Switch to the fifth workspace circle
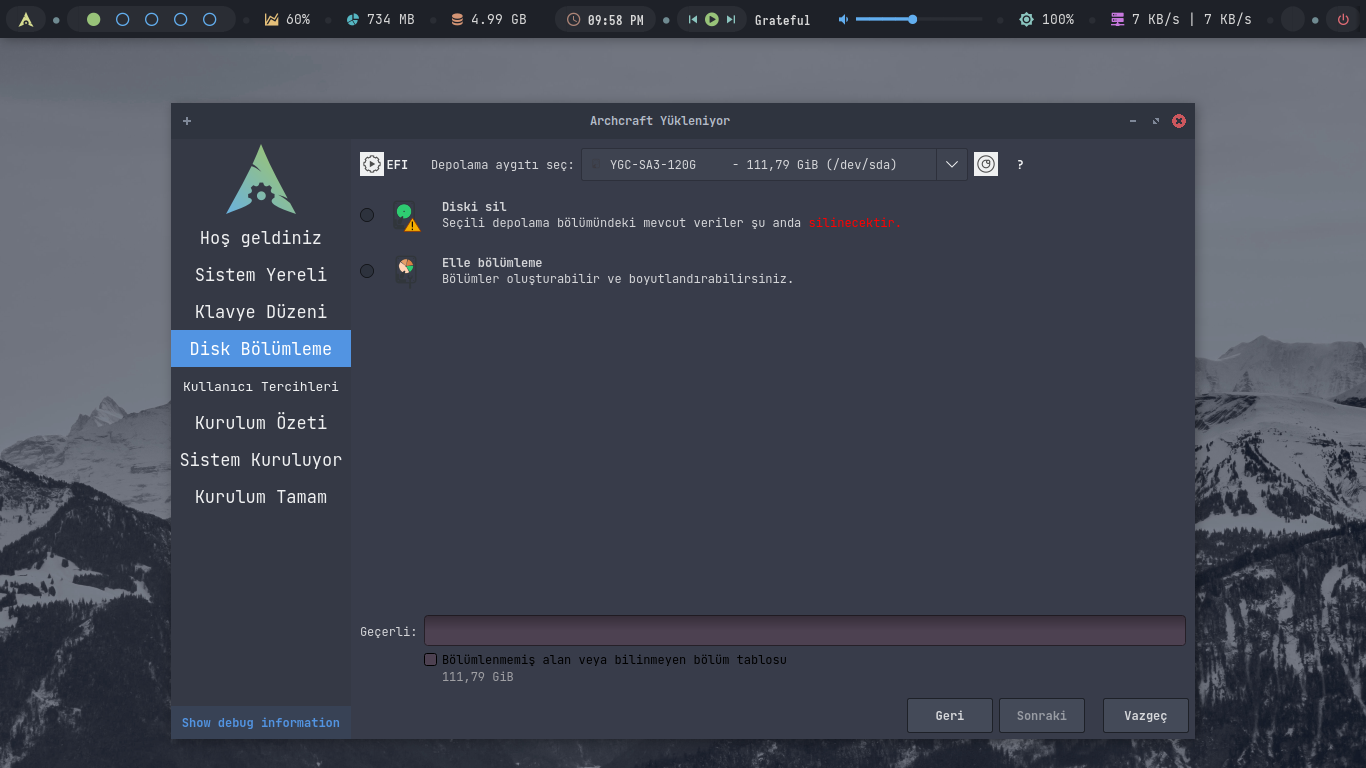The height and width of the screenshot is (768, 1366). (210, 19)
